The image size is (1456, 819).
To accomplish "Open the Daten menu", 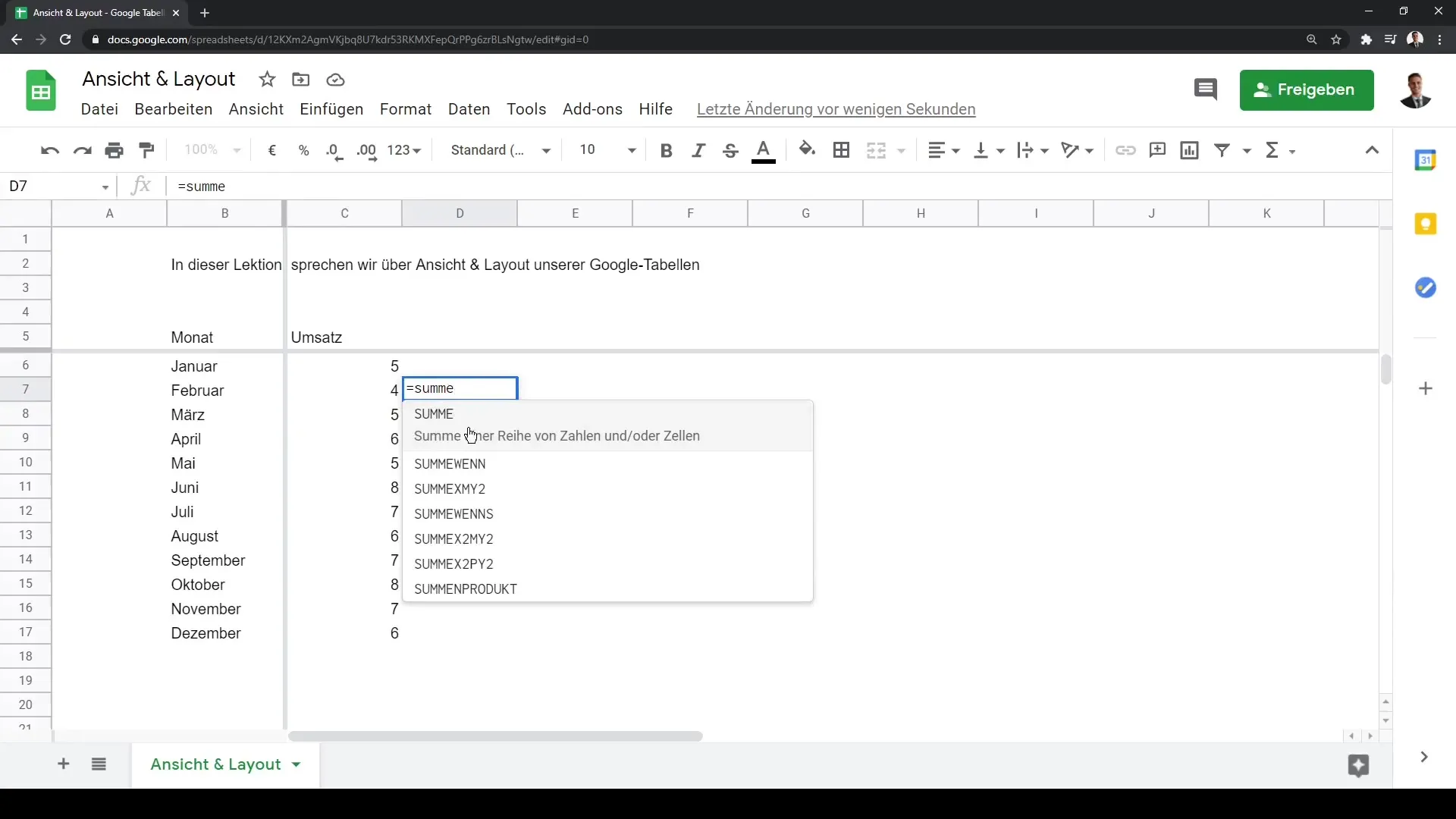I will [469, 109].
